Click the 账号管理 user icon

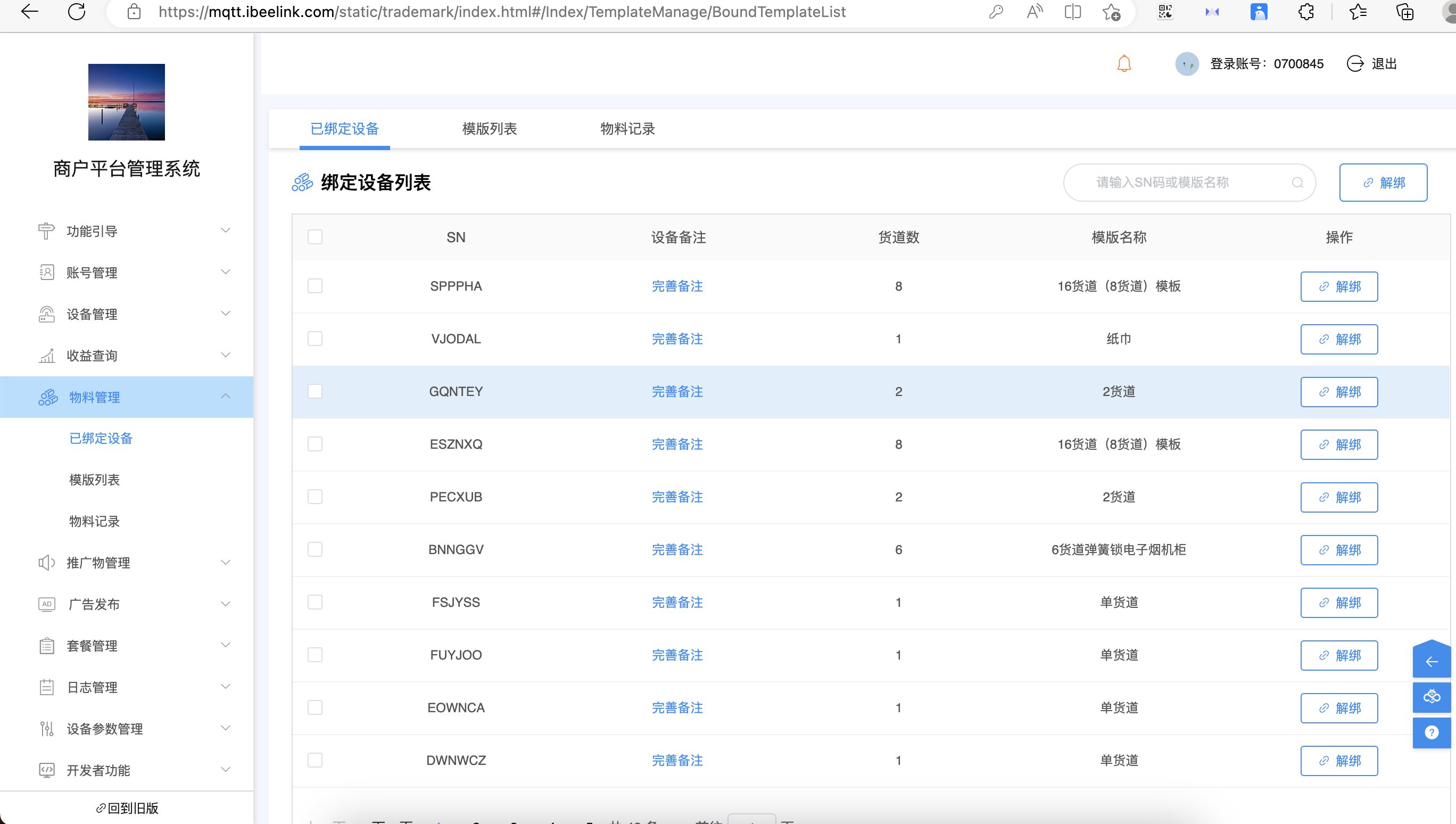point(46,272)
